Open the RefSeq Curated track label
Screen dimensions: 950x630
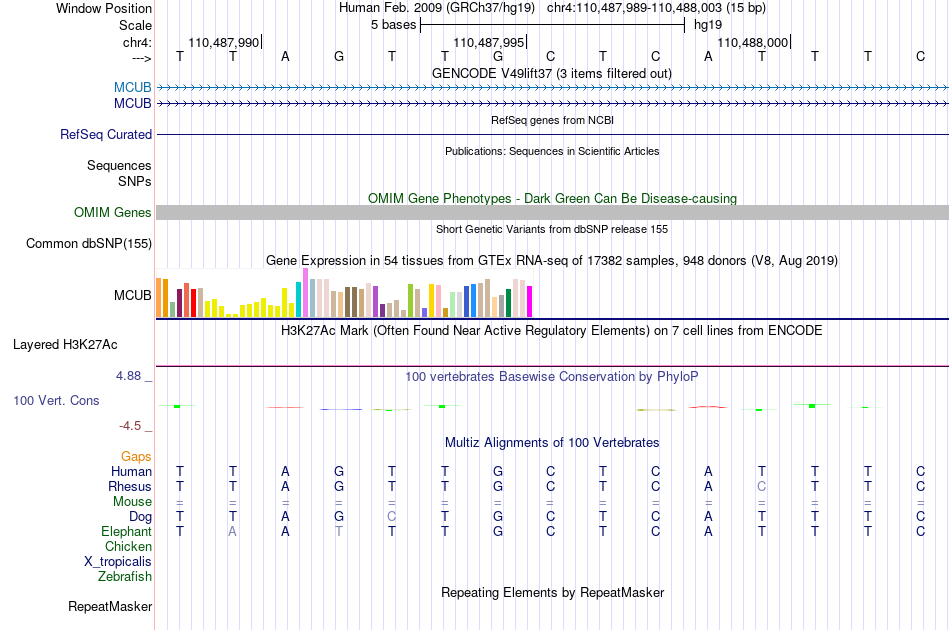(106, 134)
